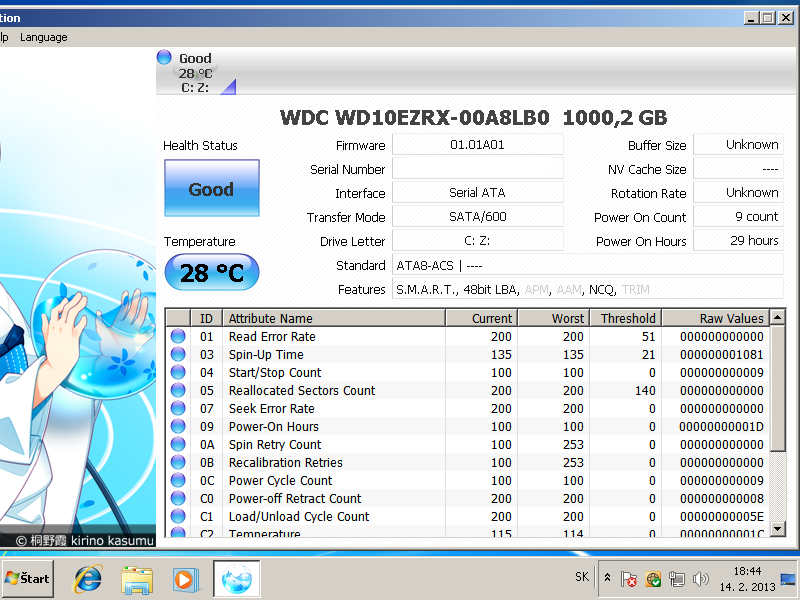Click the ID column header
Viewport: 800px width, 600px height.
(x=206, y=318)
